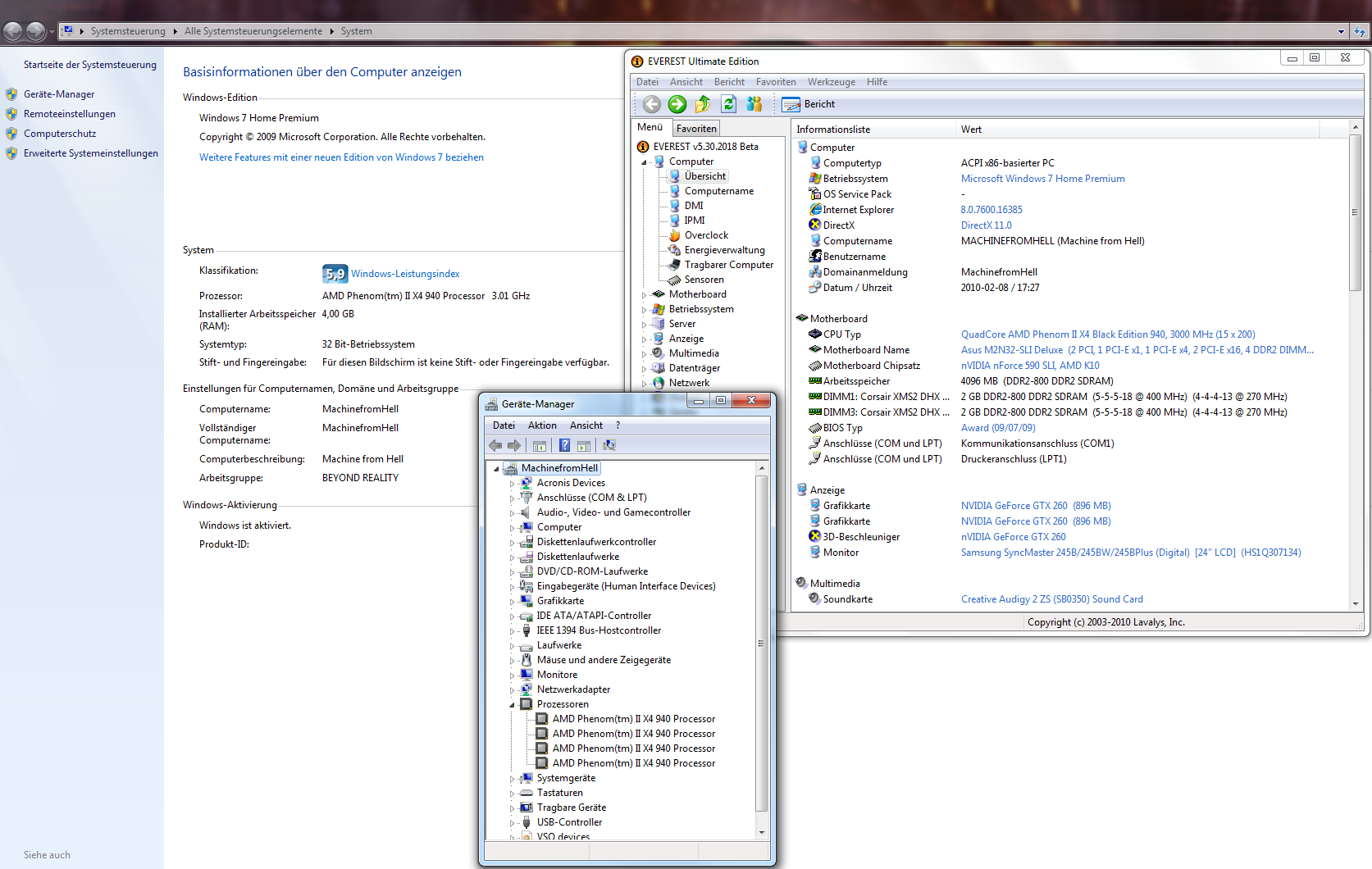Image resolution: width=1372 pixels, height=869 pixels.
Task: Click the Control Panel back button
Action: click(13, 31)
